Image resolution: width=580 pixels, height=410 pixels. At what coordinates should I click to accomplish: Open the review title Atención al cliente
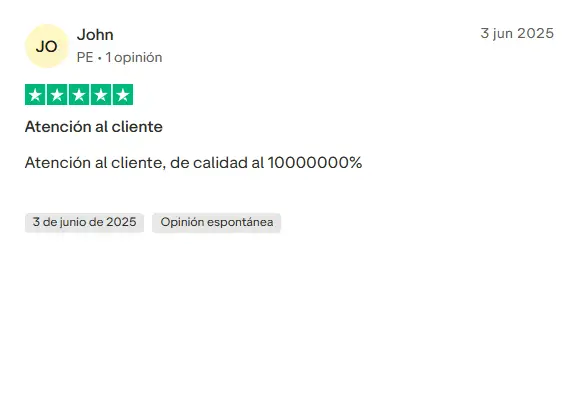click(94, 127)
